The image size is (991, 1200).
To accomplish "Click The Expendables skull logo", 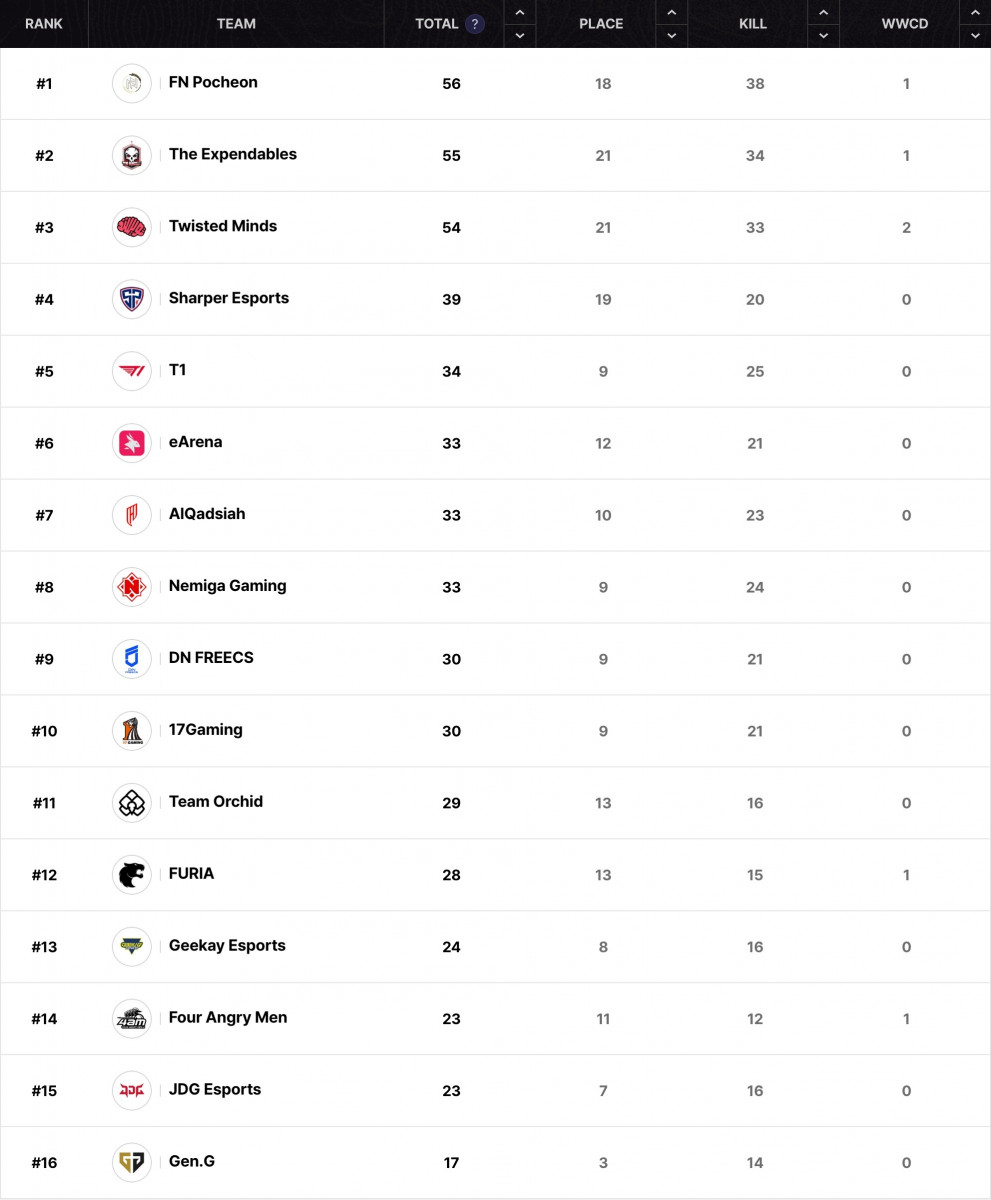I will pos(132,156).
